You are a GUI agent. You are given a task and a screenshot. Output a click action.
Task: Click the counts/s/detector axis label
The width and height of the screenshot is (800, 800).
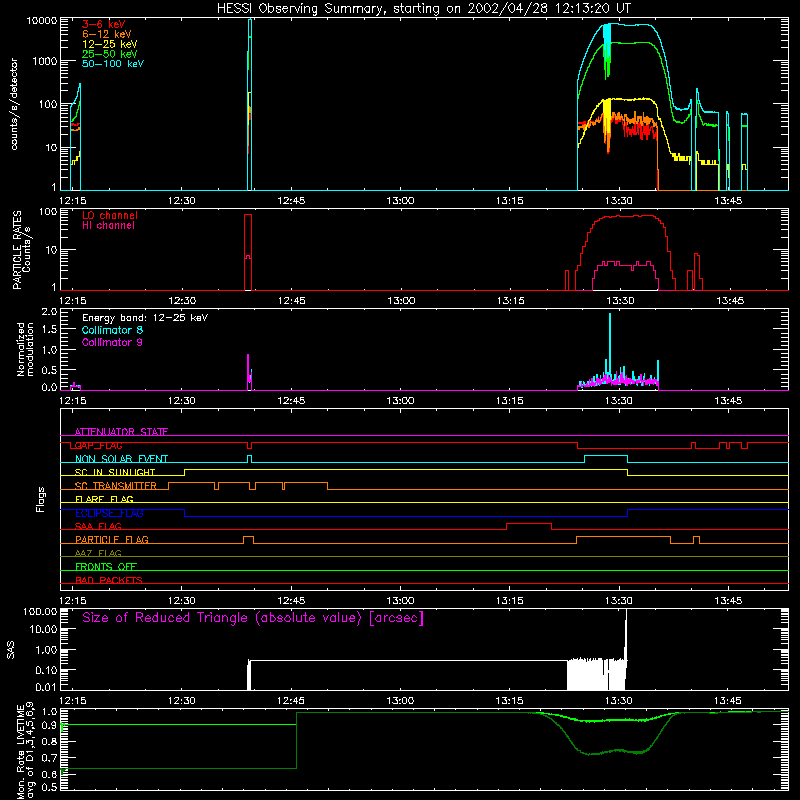(14, 104)
